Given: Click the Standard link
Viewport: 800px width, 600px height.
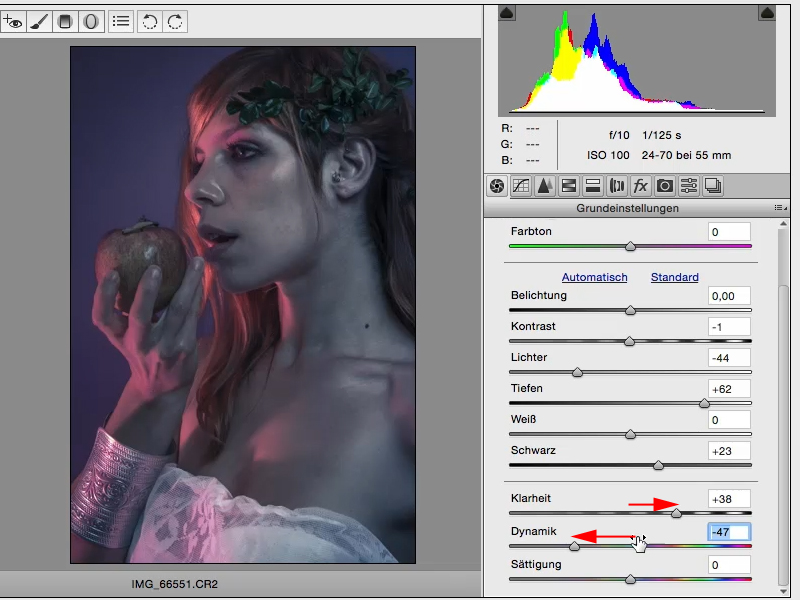Looking at the screenshot, I should pos(674,277).
